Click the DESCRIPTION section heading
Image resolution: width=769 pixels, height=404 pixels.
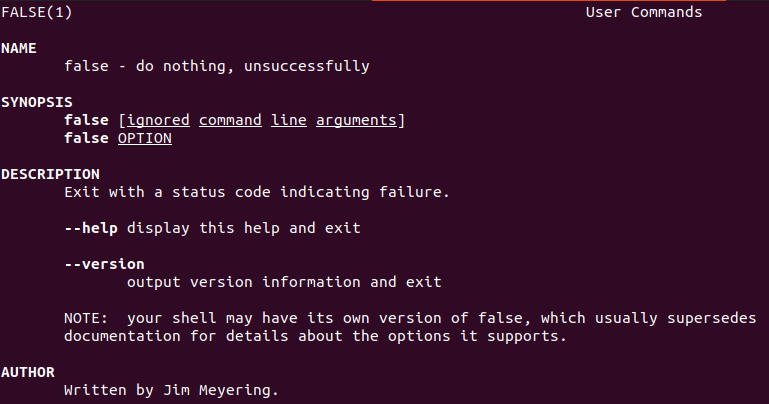tap(50, 174)
